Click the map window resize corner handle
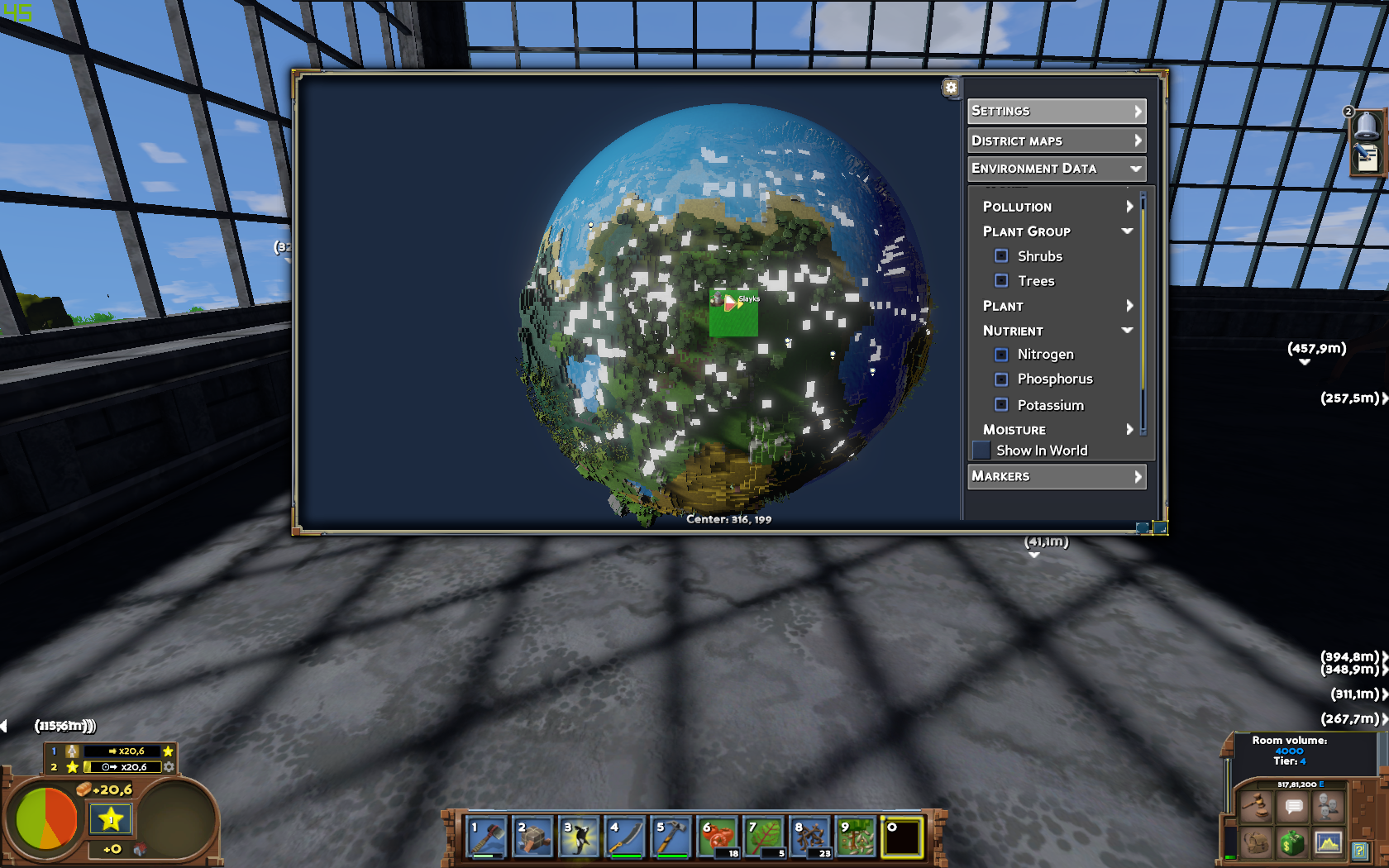 click(1160, 527)
